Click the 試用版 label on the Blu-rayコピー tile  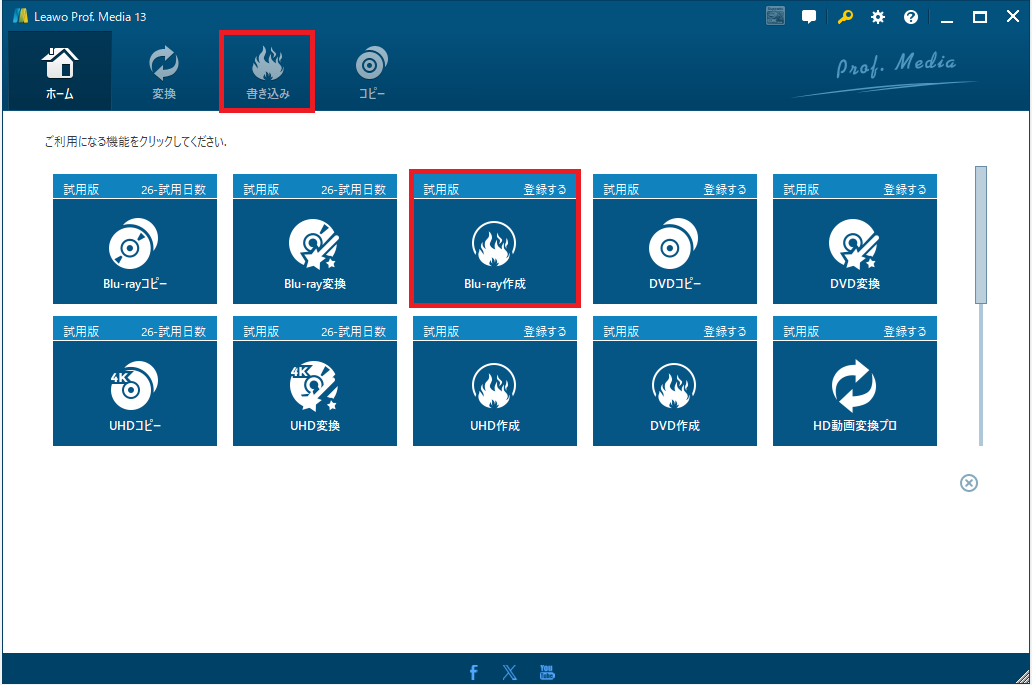click(x=81, y=190)
